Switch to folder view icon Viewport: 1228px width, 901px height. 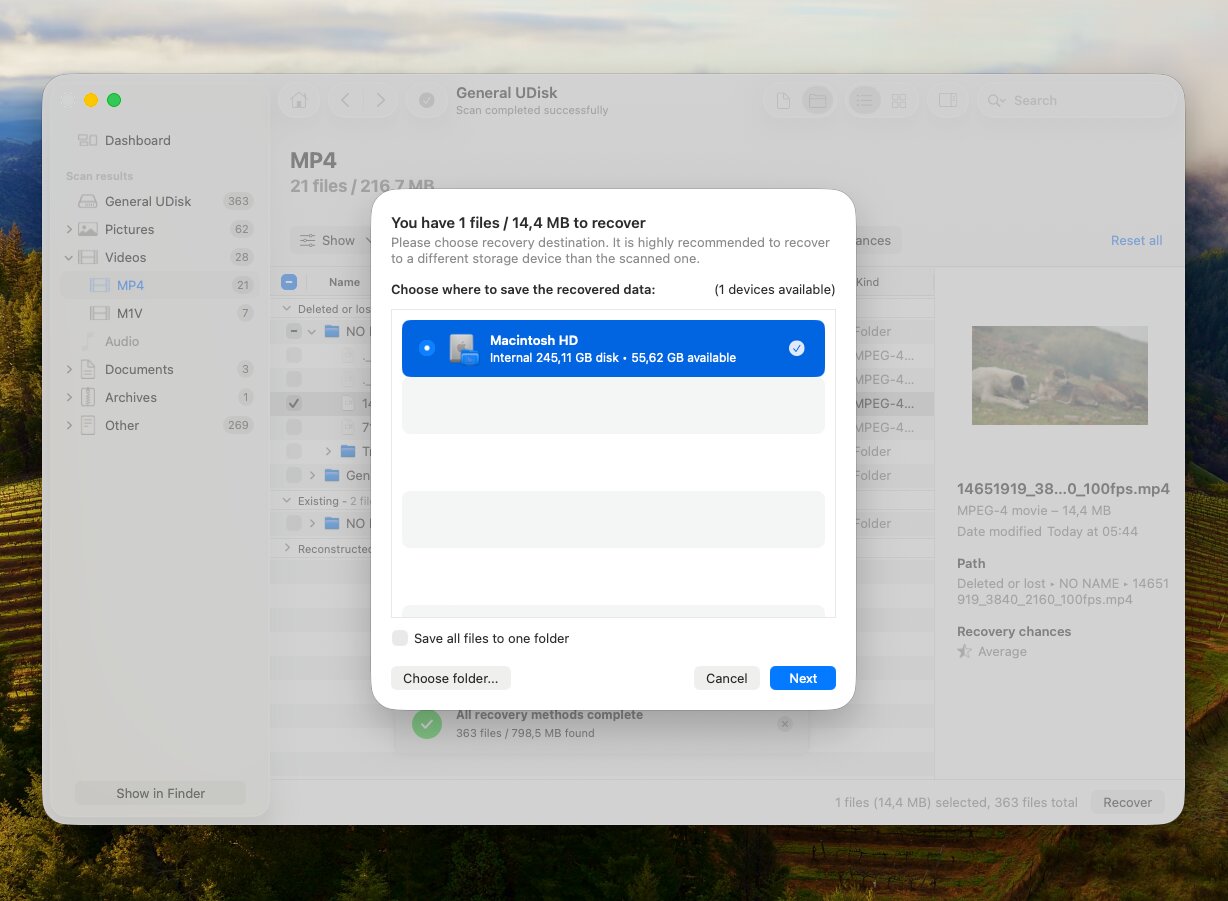(818, 100)
